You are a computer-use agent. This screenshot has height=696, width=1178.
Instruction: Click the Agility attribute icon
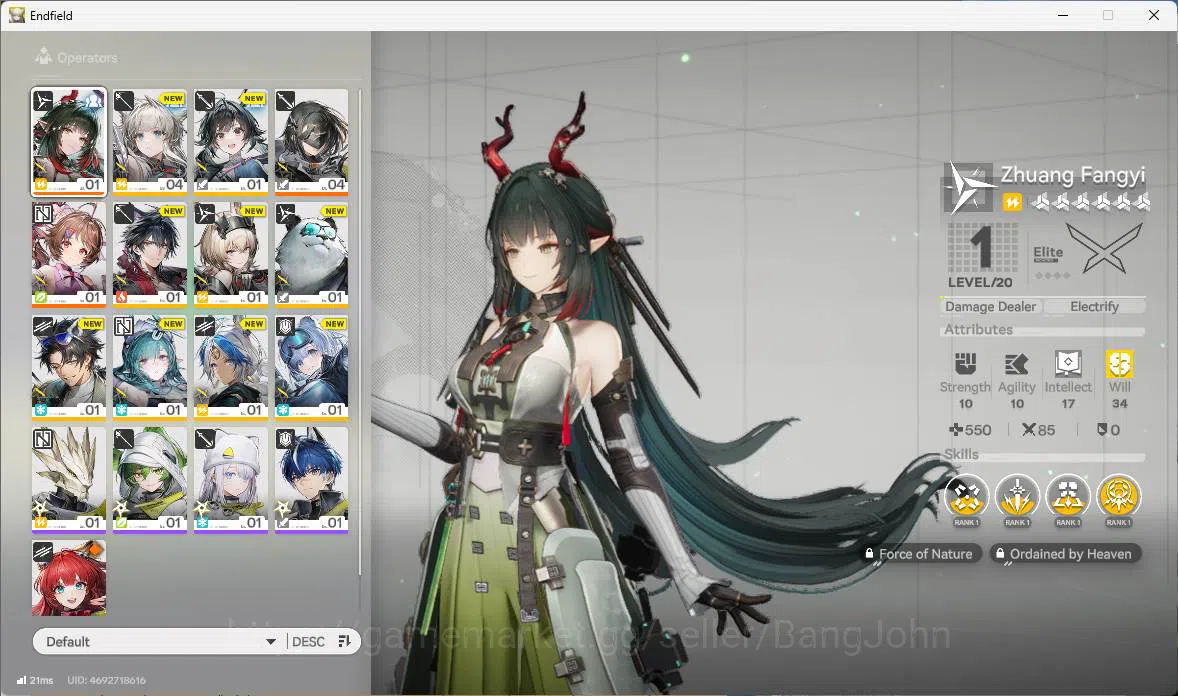(x=1016, y=364)
